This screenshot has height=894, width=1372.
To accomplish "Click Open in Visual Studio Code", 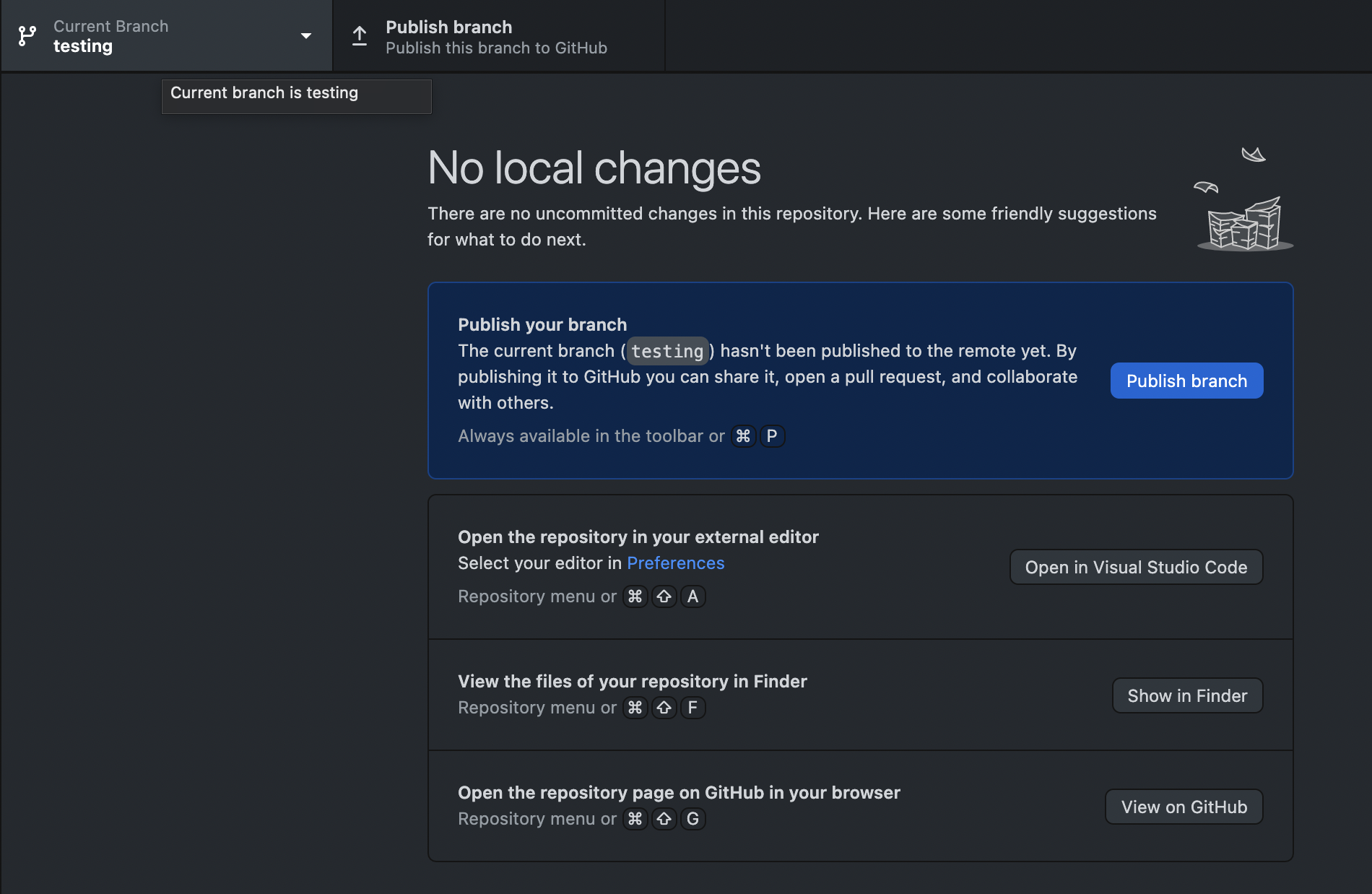I will click(1136, 567).
